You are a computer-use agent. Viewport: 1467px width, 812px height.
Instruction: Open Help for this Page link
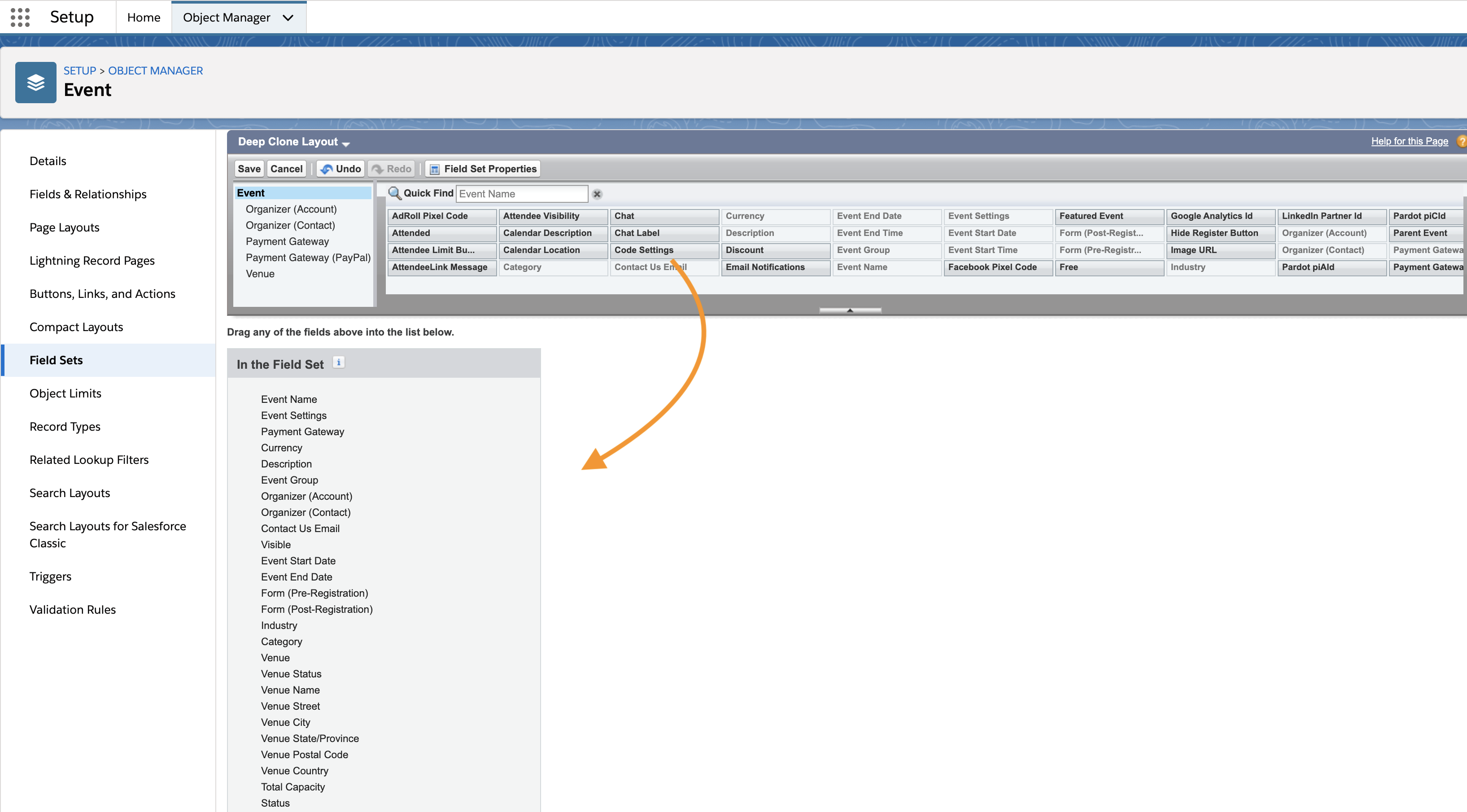click(1409, 141)
